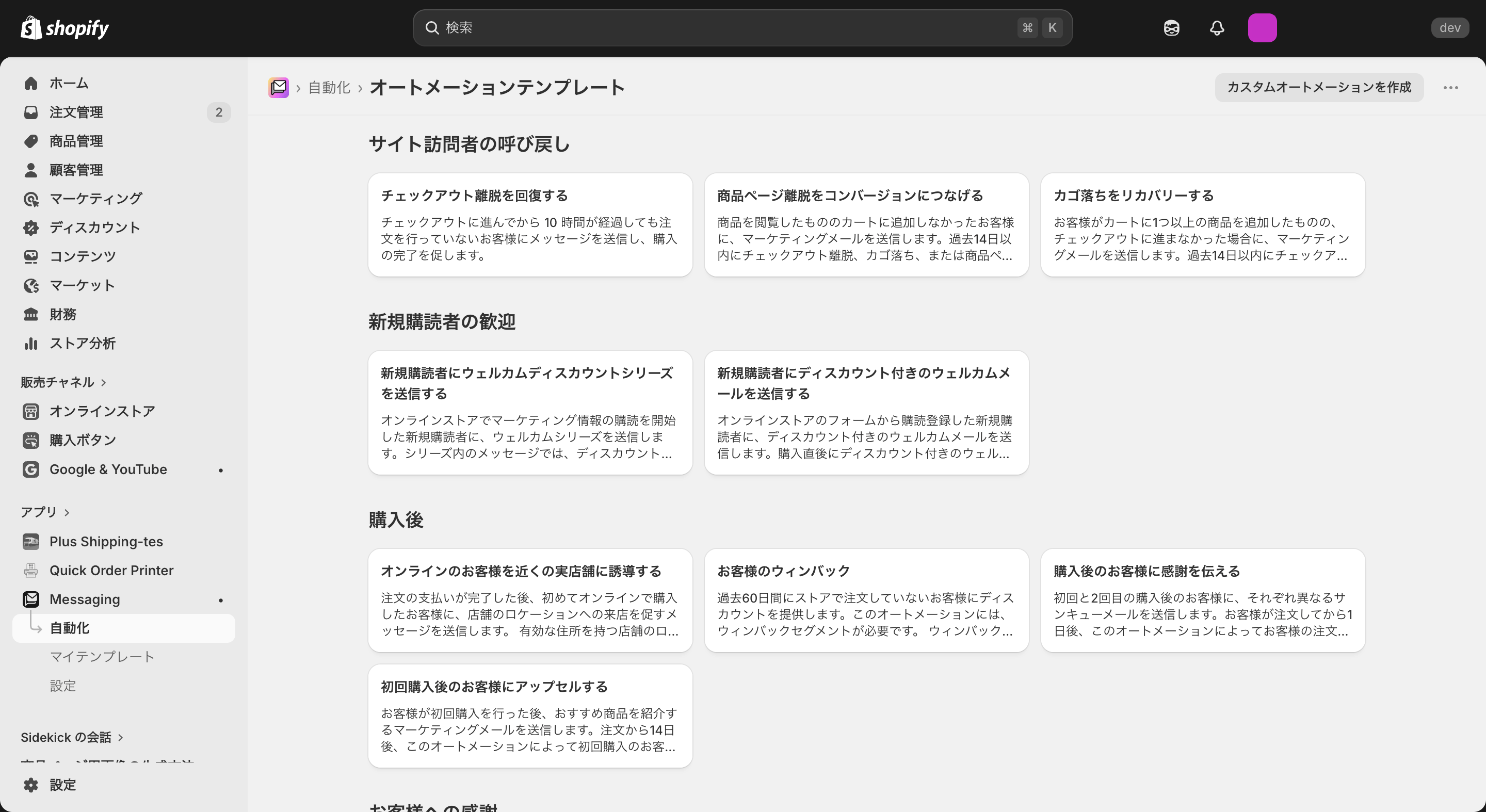1486x812 pixels.
Task: Select the 注文管理 orders icon
Action: coord(30,112)
